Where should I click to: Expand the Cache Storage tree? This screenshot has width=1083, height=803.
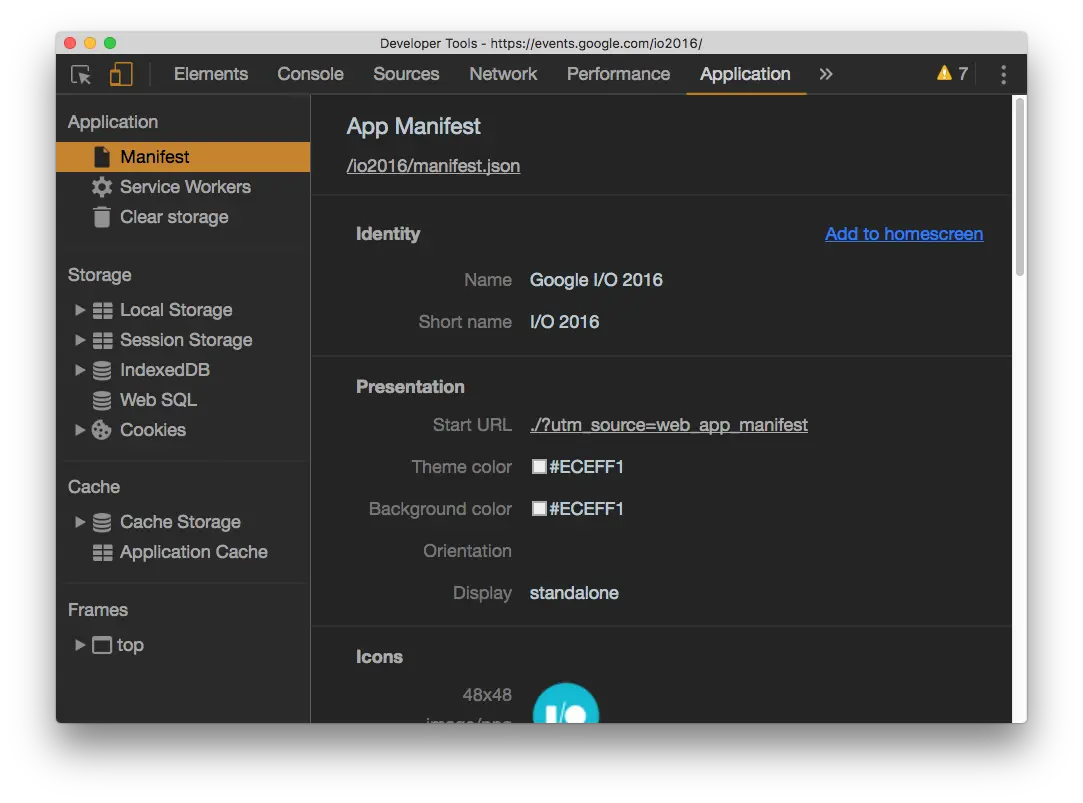[x=79, y=522]
